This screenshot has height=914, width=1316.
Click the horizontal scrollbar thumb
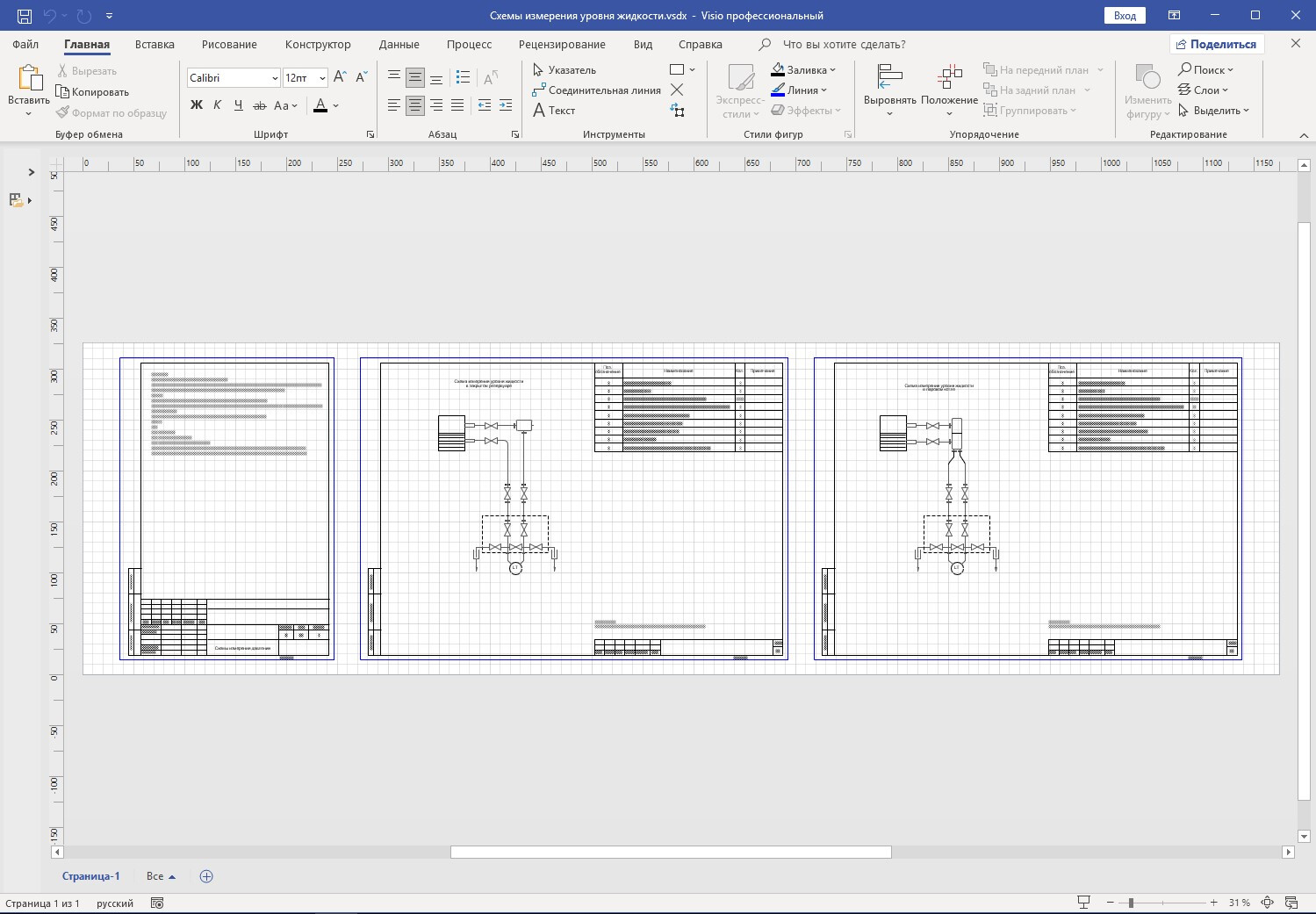671,852
